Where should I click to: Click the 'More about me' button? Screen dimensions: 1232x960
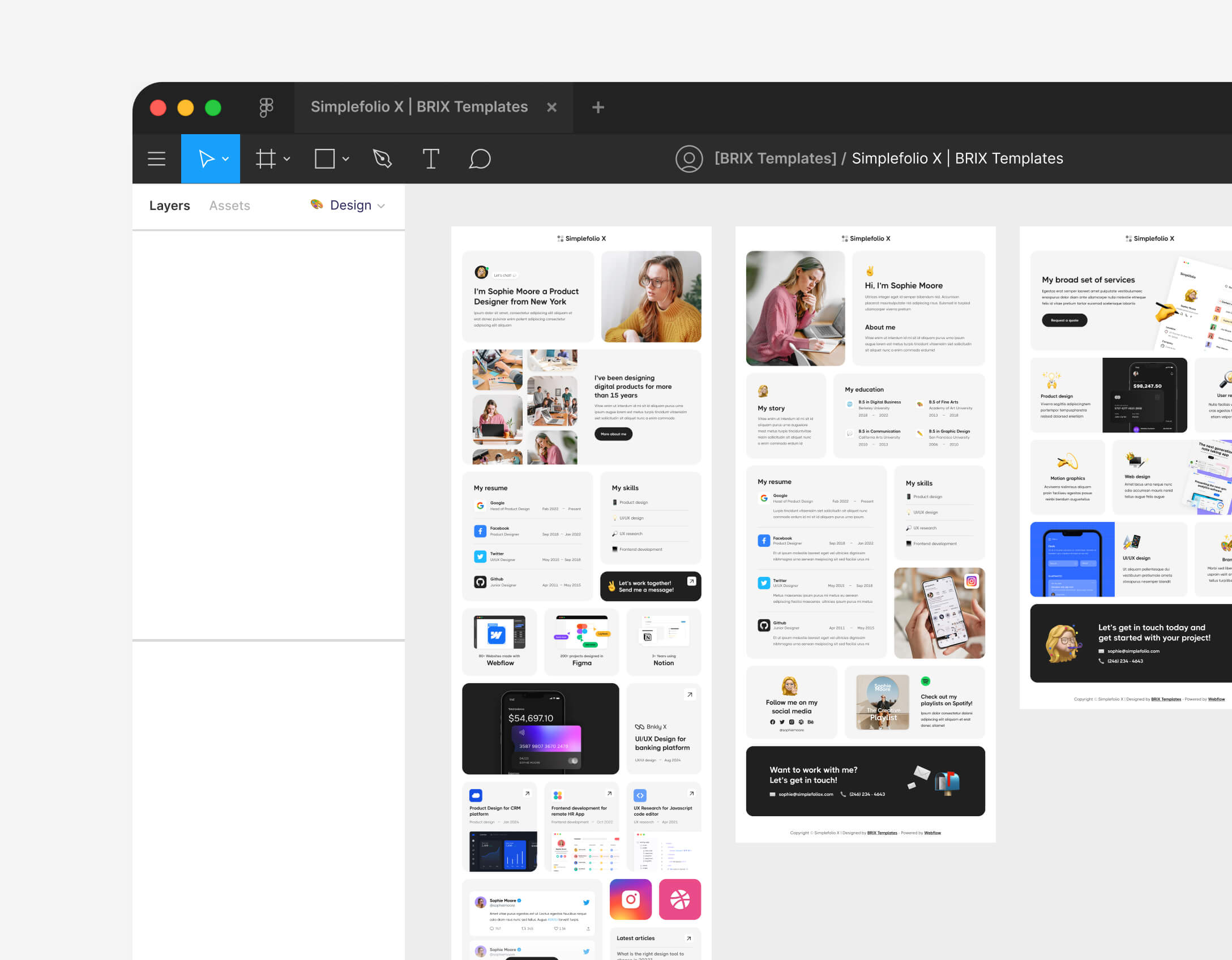tap(613, 434)
